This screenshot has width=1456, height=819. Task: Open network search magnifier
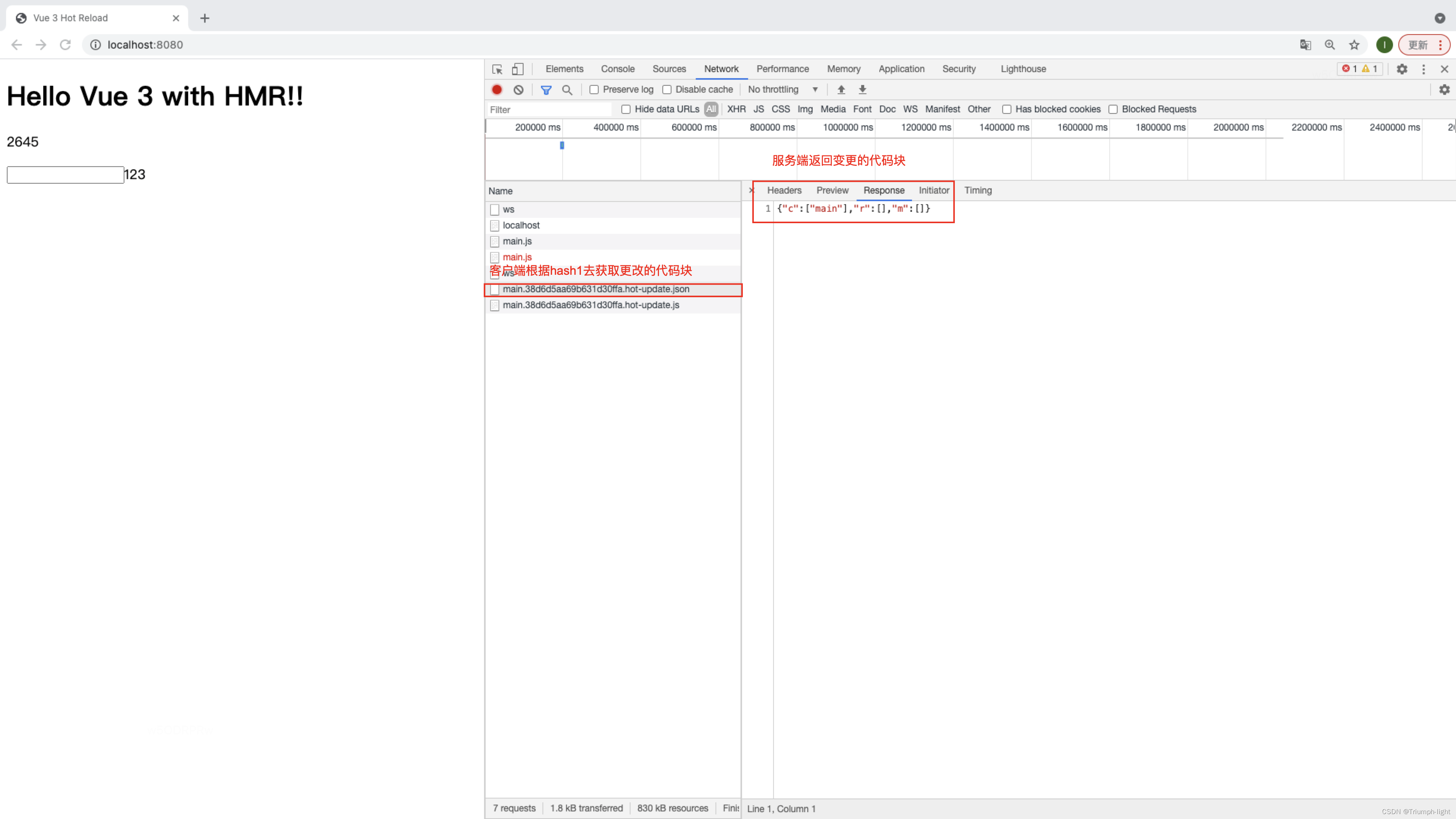(x=567, y=89)
